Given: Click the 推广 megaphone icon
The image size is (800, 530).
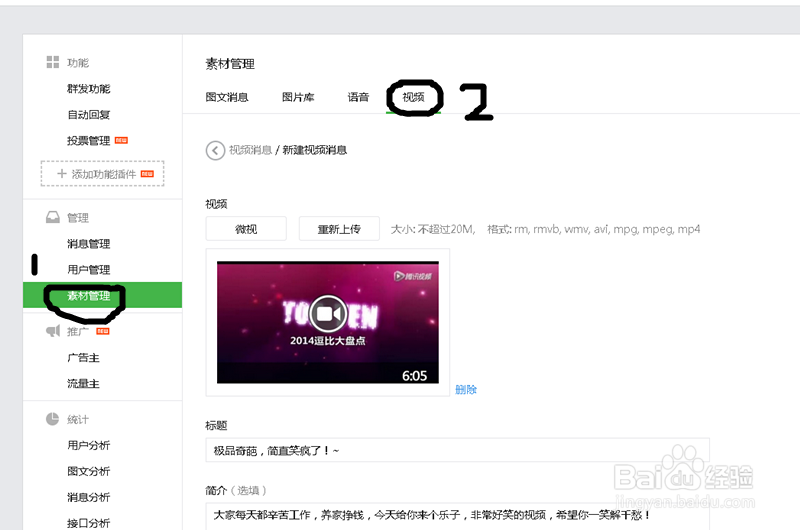Looking at the screenshot, I should tap(53, 331).
